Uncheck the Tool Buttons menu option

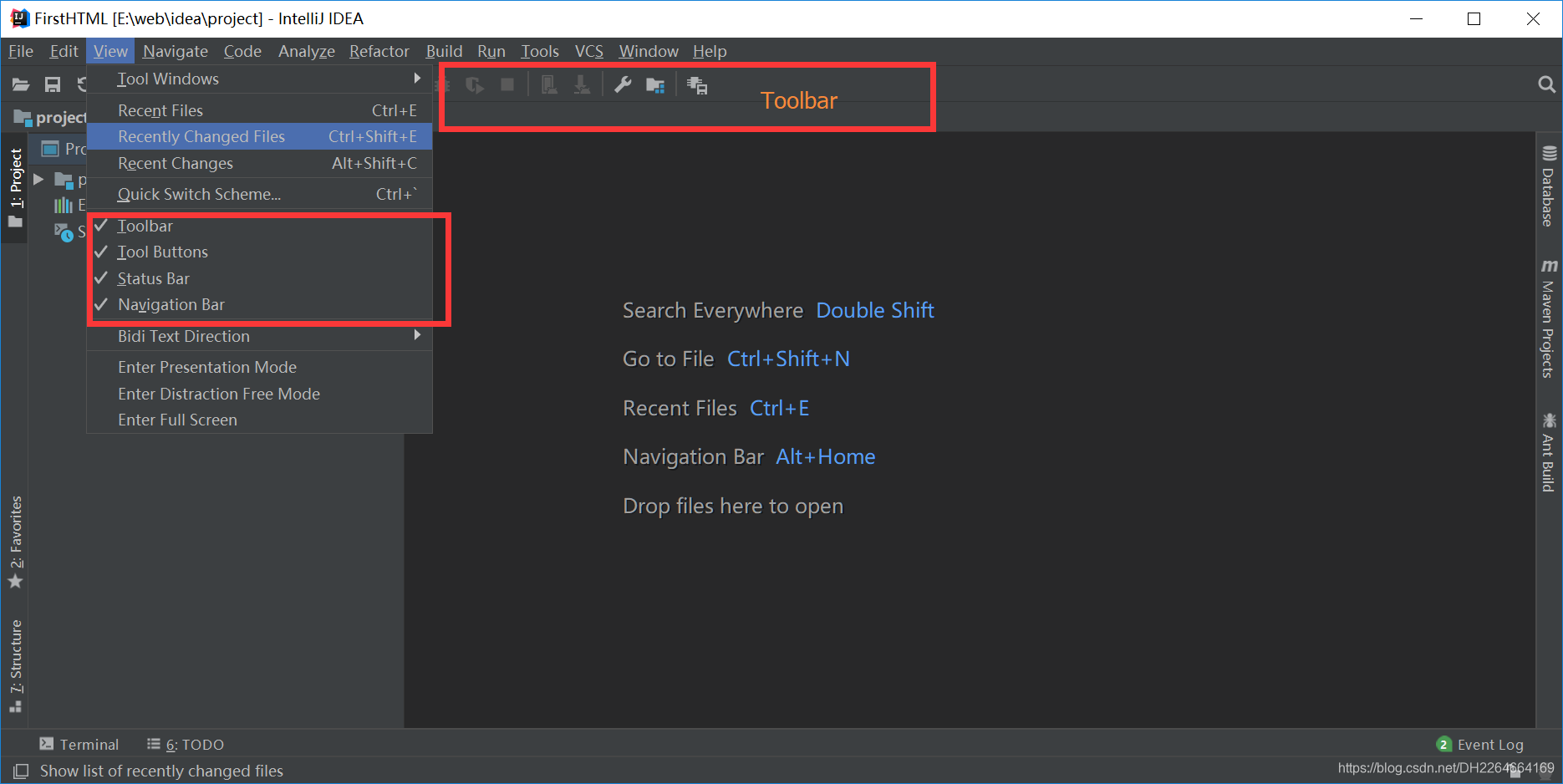click(259, 252)
